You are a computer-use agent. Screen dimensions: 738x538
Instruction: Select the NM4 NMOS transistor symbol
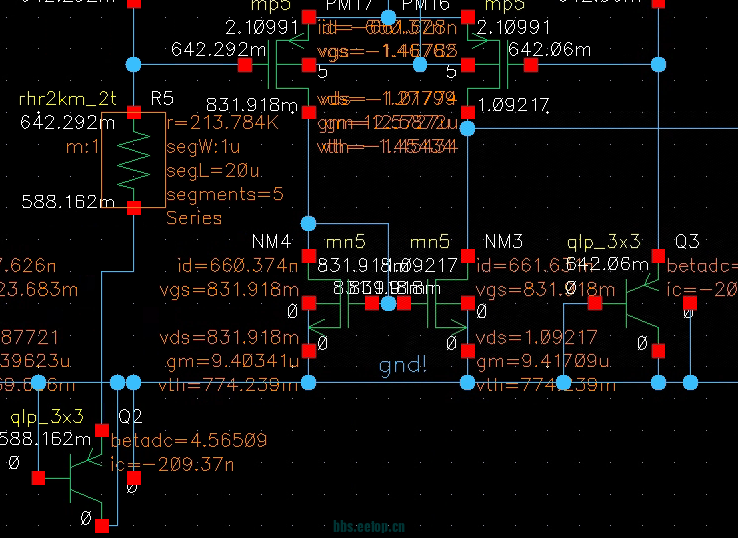pos(332,304)
